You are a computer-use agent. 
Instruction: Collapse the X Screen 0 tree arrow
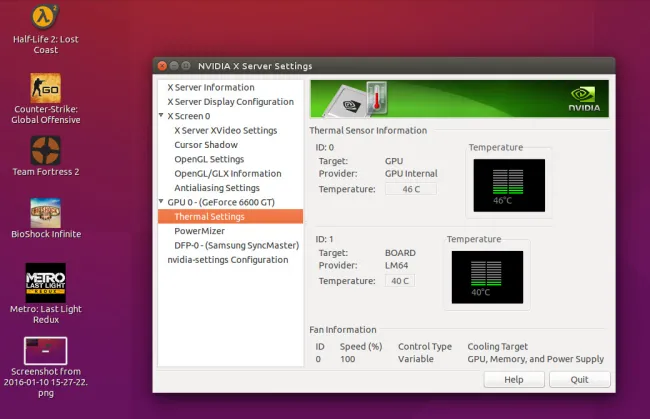(x=161, y=115)
